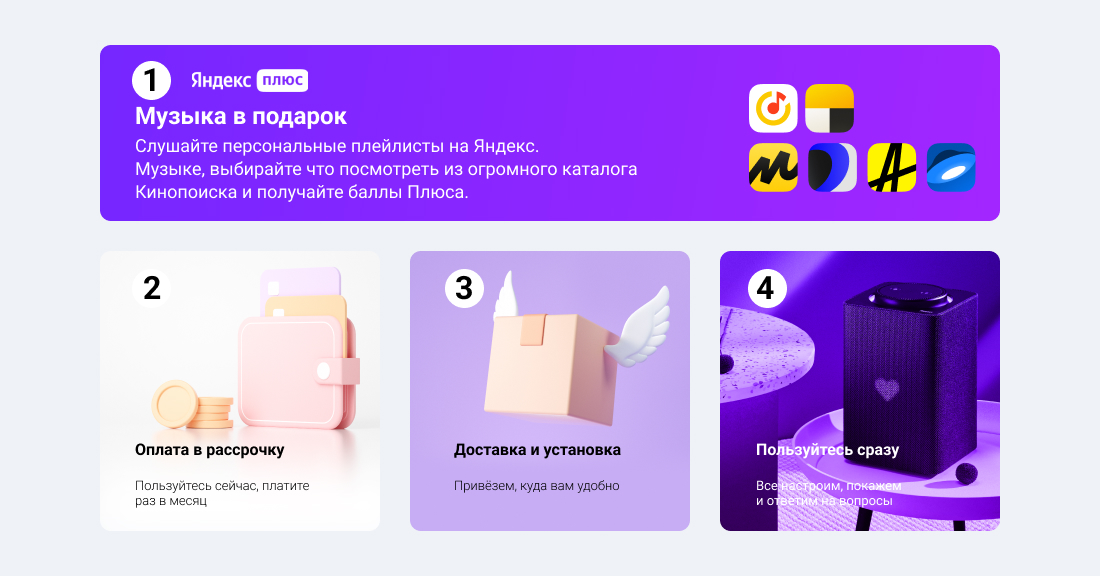
Task: Click the number 1 circle badge
Action: (x=152, y=80)
